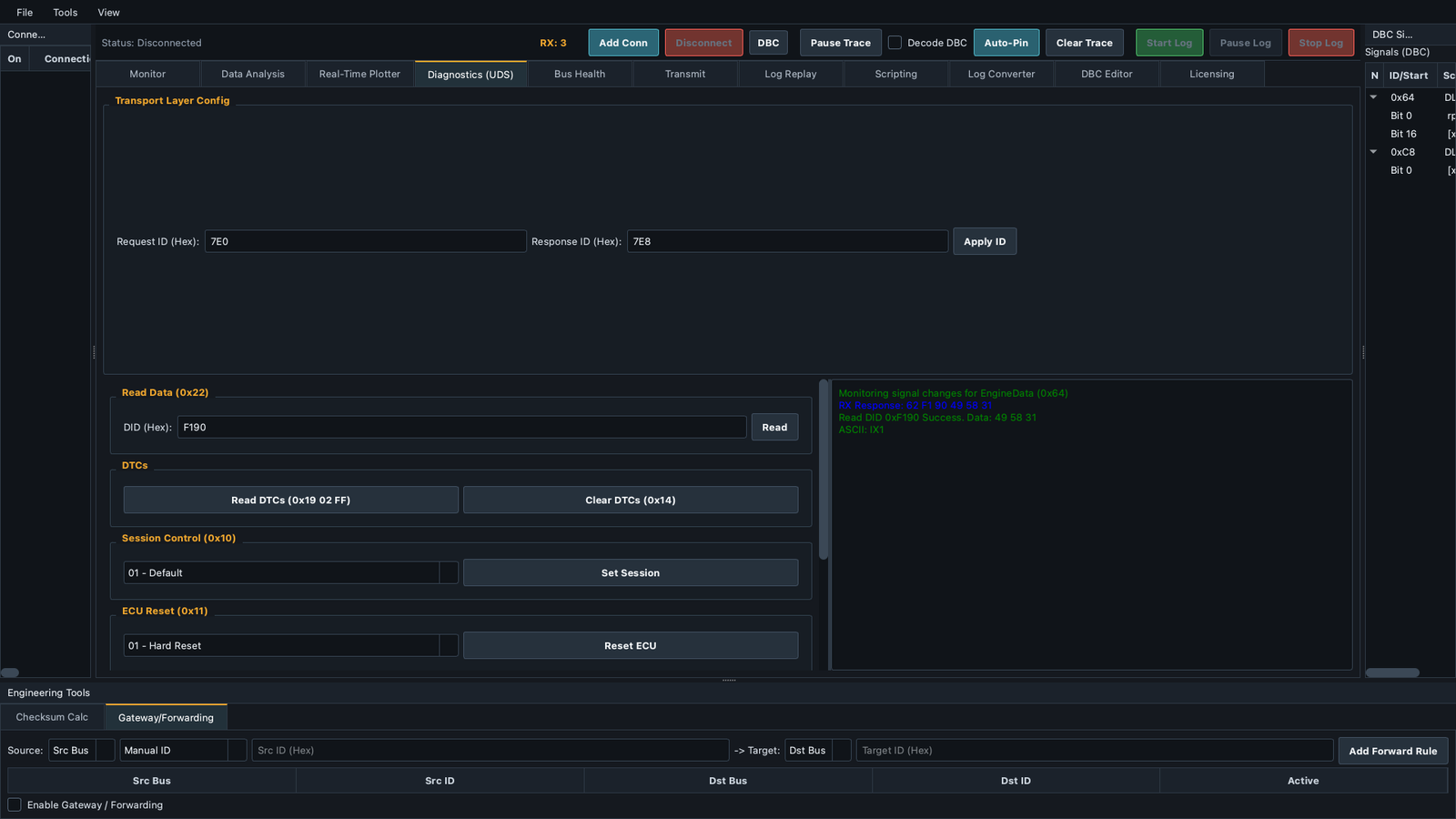This screenshot has height=819, width=1456.
Task: Select Bit 0 under 0xC8
Action: [x=1410, y=170]
